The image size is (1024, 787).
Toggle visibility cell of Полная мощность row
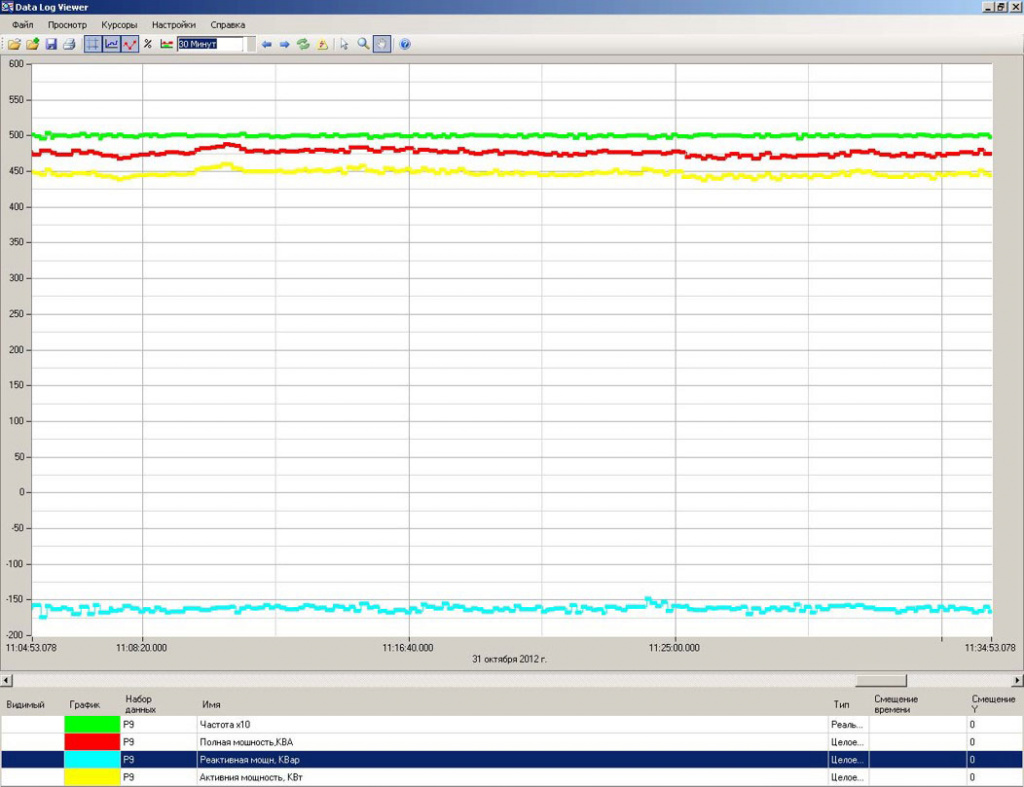coord(33,742)
